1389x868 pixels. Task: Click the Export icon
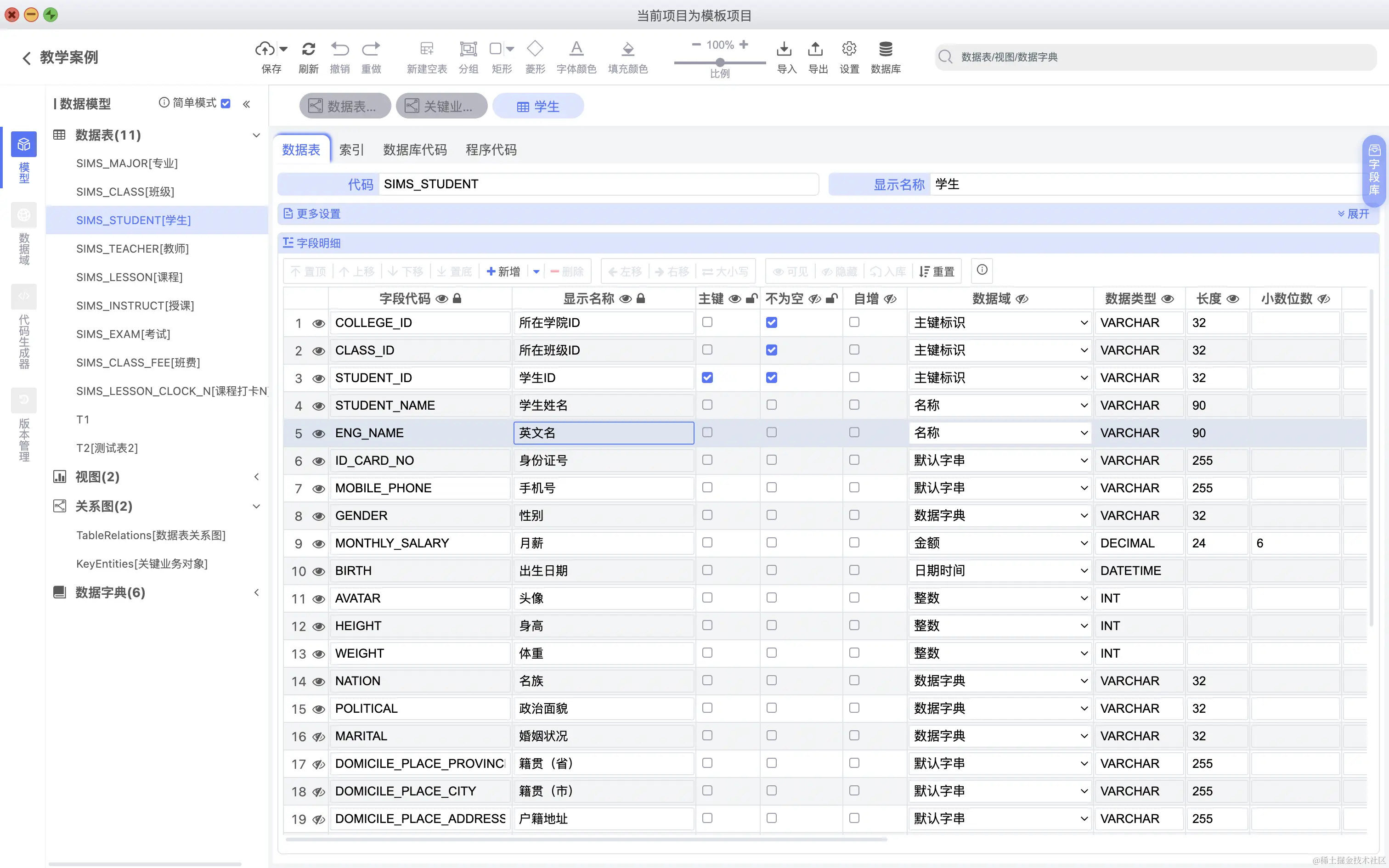click(816, 50)
